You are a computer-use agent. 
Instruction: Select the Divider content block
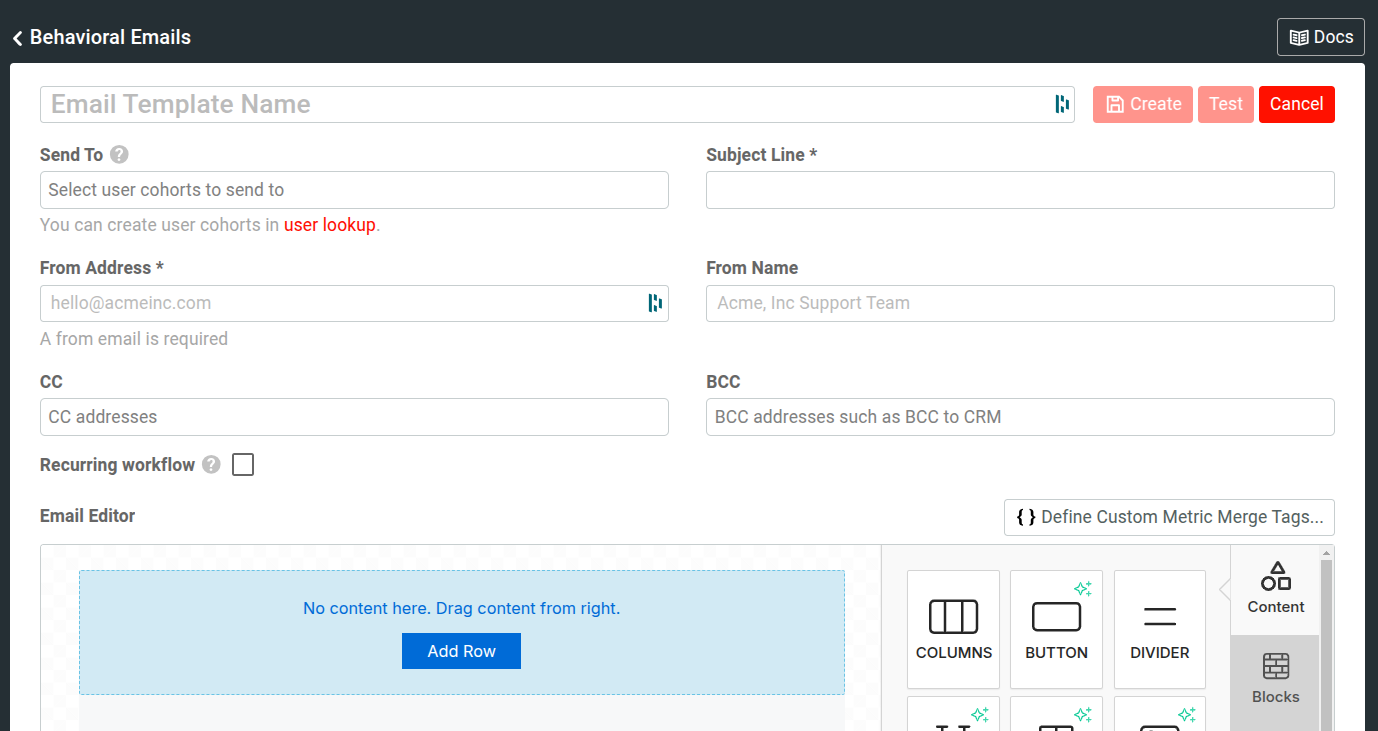click(x=1159, y=629)
